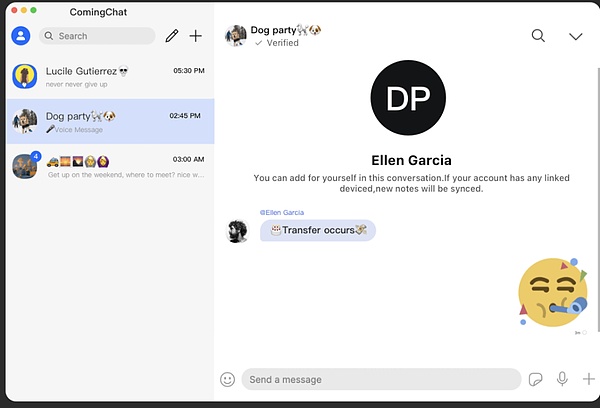
Task: Click the sender avatar beside Transfer message
Action: coord(238,231)
